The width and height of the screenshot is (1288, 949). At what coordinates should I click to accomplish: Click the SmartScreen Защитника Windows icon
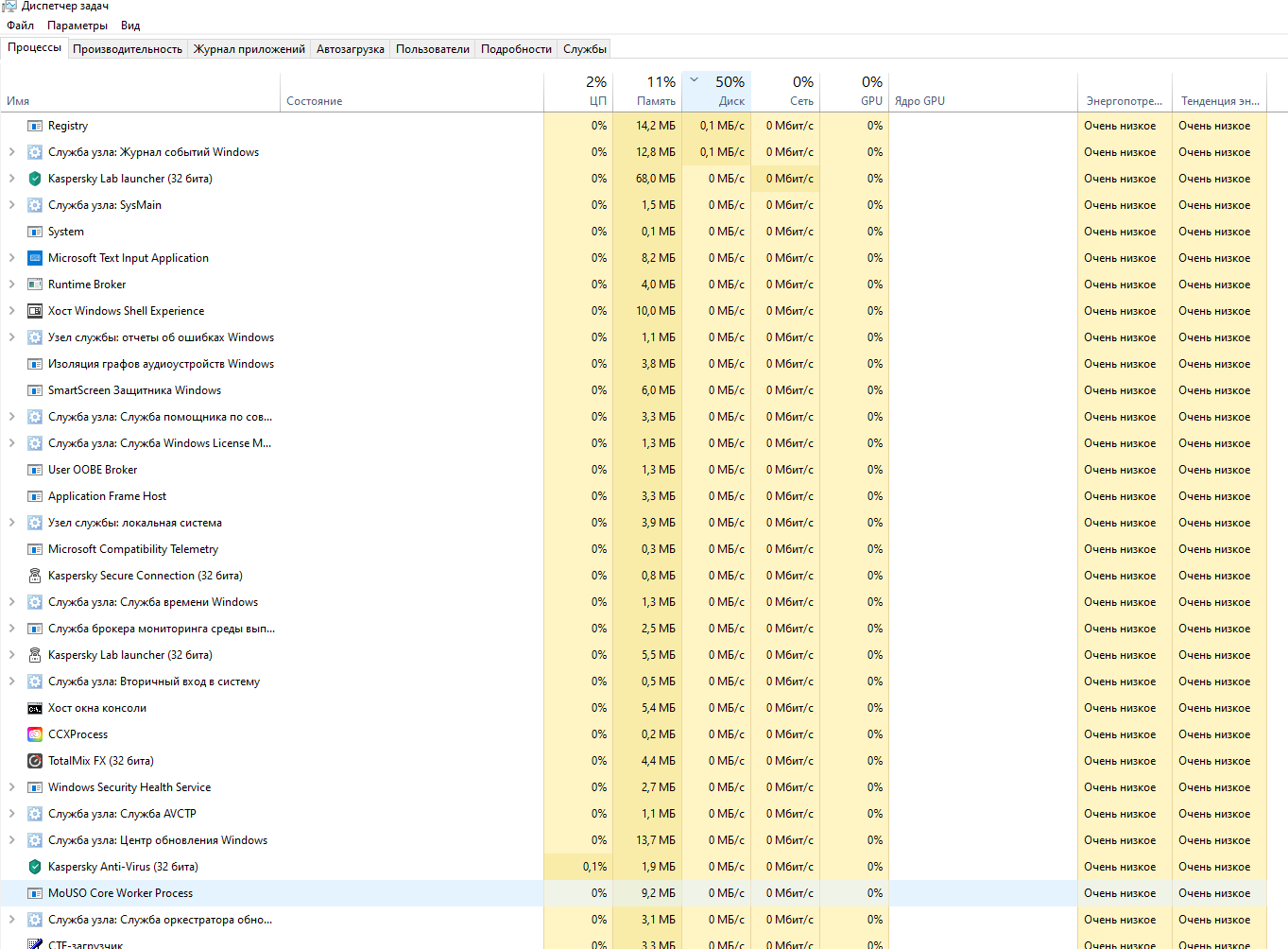[x=35, y=390]
